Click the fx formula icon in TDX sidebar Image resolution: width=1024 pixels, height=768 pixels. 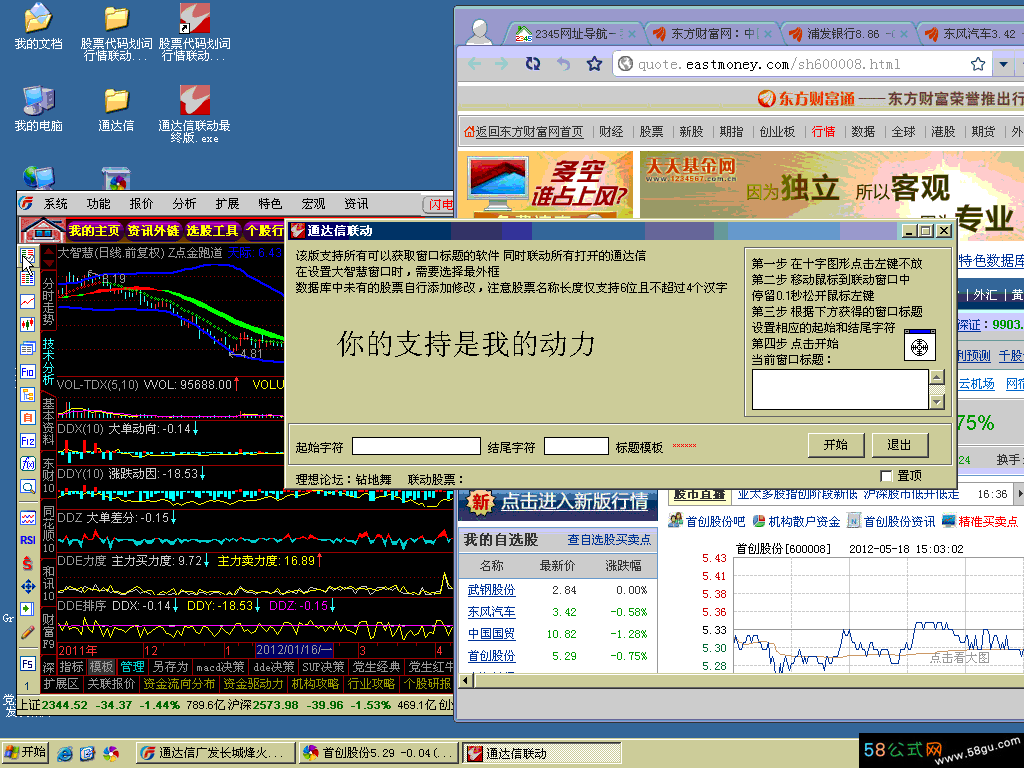coord(27,464)
